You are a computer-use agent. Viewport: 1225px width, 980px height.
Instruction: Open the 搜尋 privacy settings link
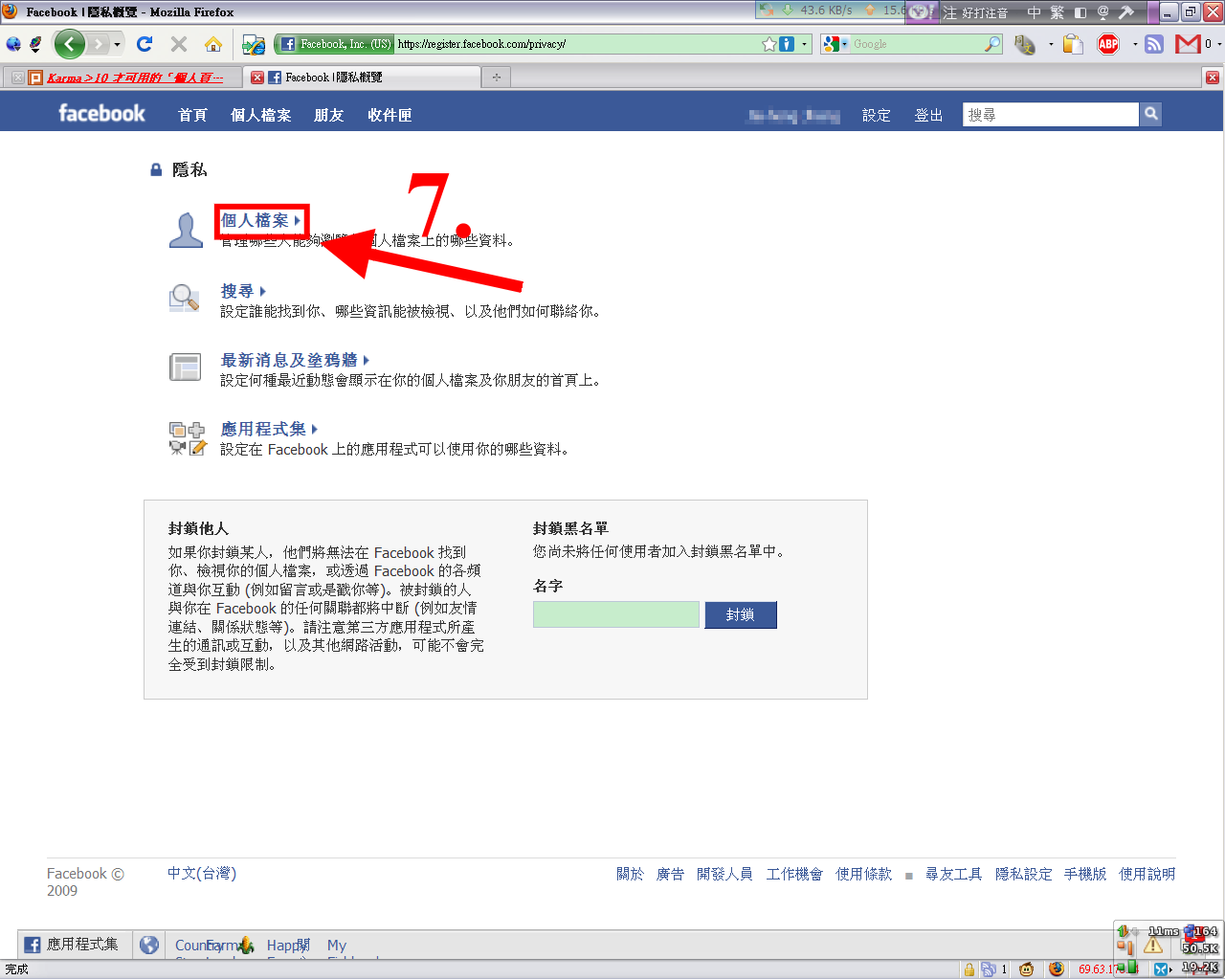[243, 291]
